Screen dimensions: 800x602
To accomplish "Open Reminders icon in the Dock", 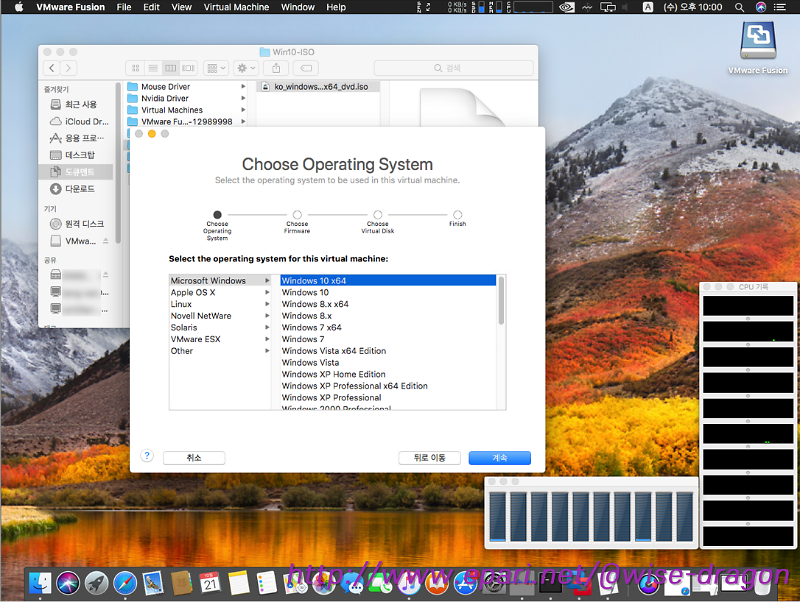I will 267,583.
